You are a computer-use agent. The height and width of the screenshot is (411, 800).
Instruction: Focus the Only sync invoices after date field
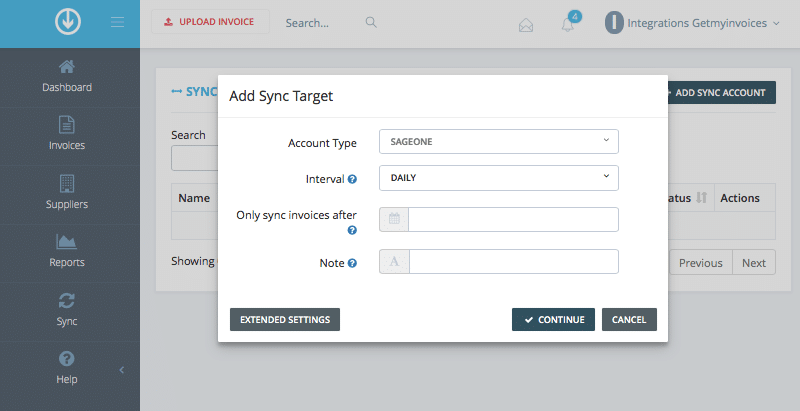point(513,219)
